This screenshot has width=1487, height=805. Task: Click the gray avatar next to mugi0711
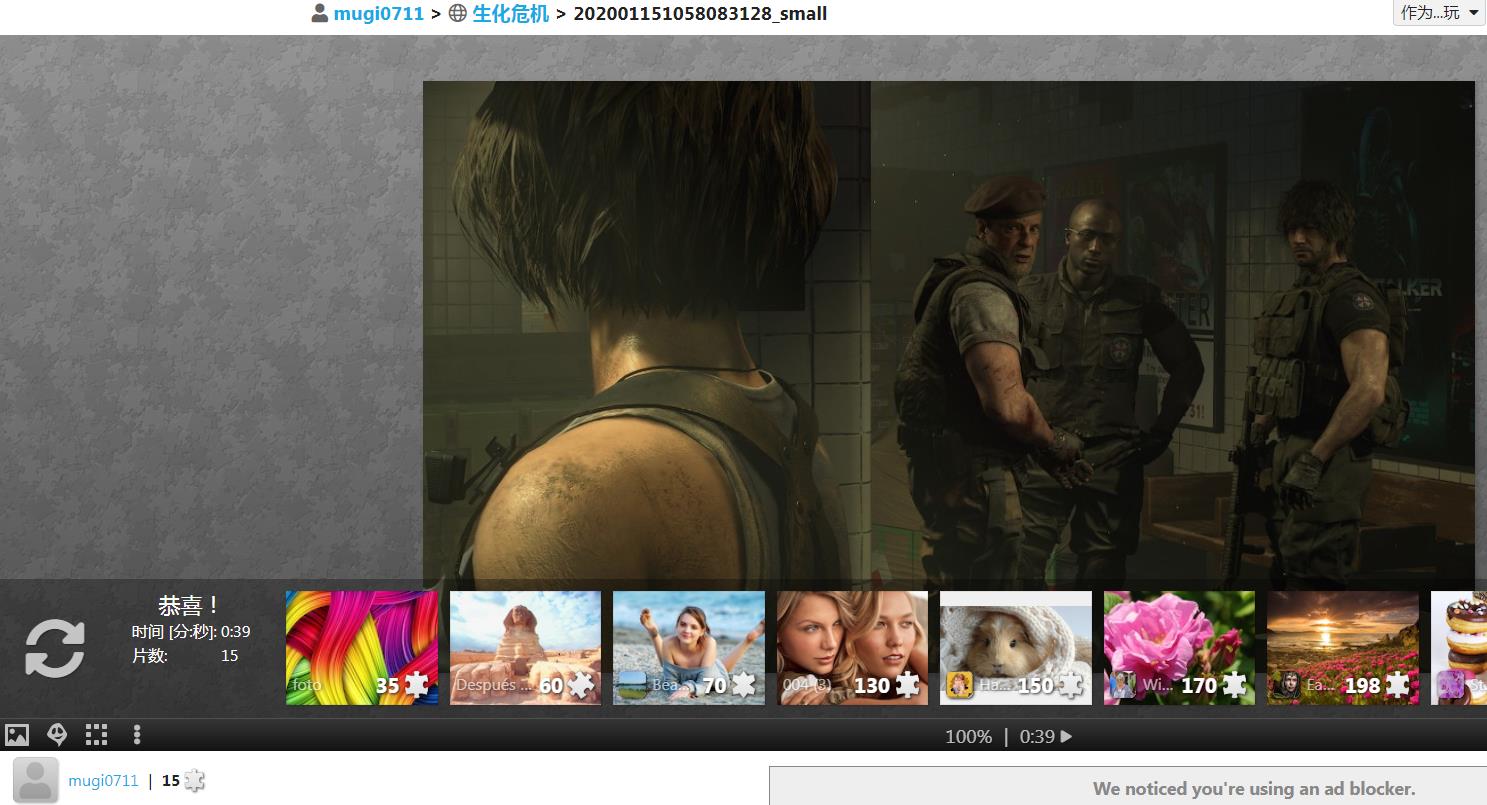point(36,780)
